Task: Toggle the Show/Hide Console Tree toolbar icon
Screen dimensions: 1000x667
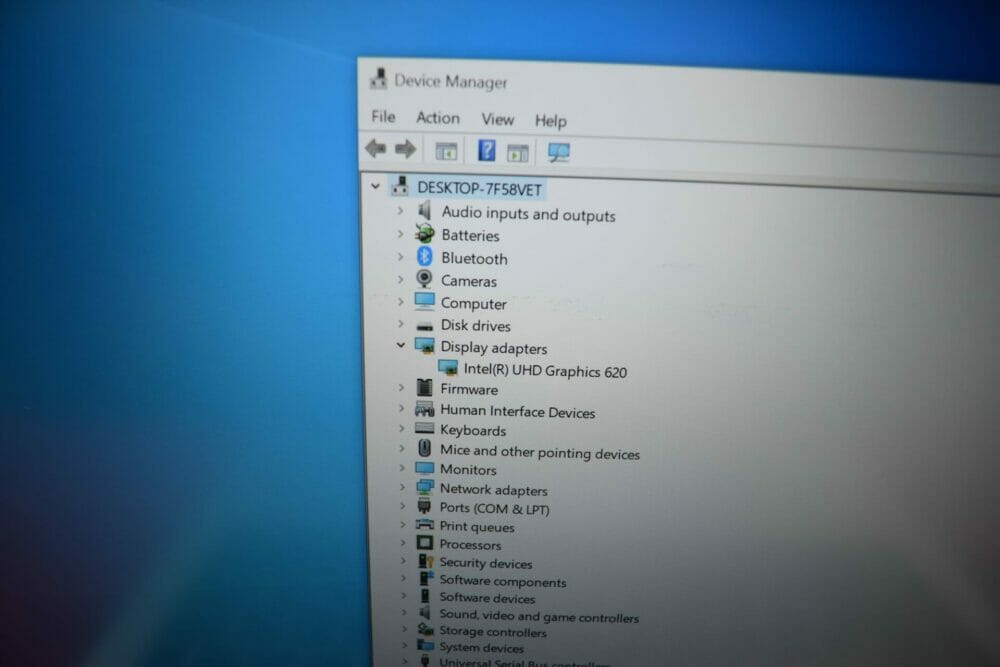Action: [x=446, y=151]
